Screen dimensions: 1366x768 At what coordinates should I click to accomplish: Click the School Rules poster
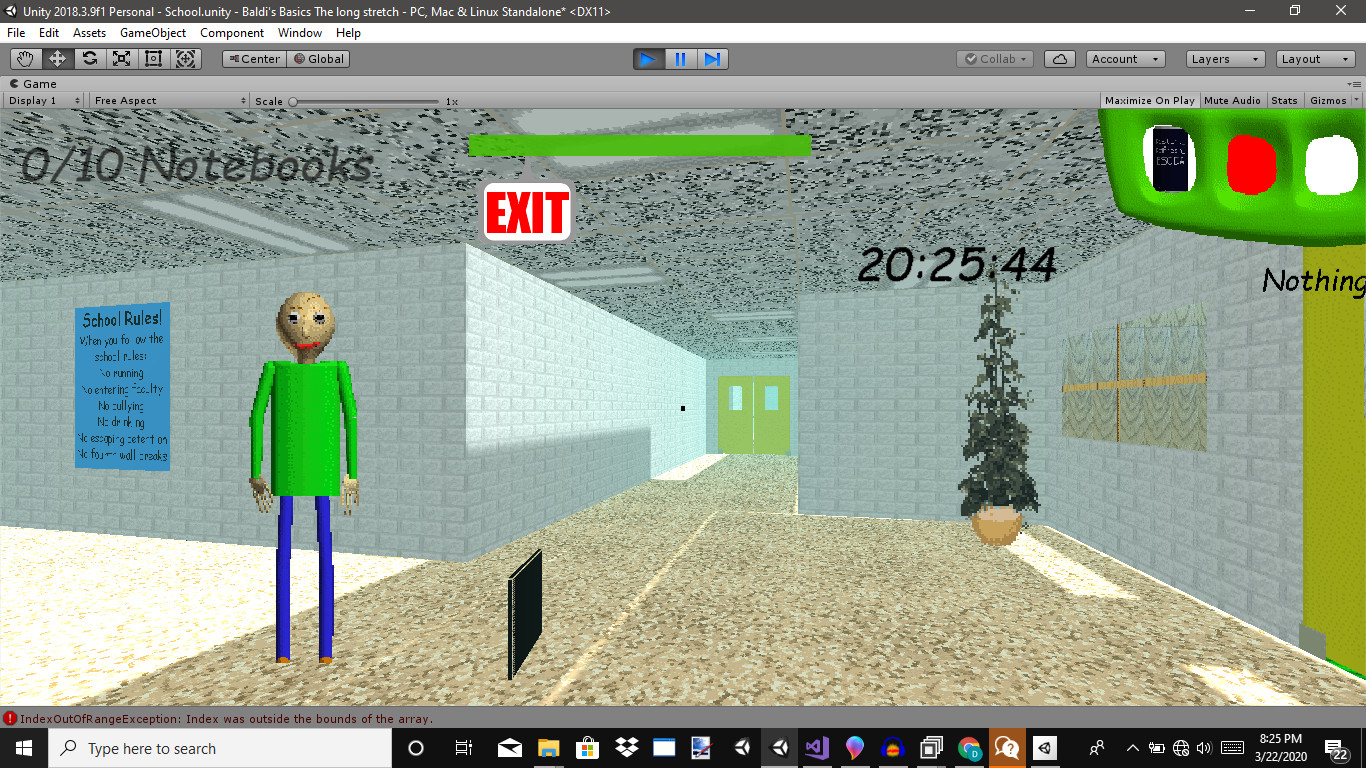tap(123, 386)
